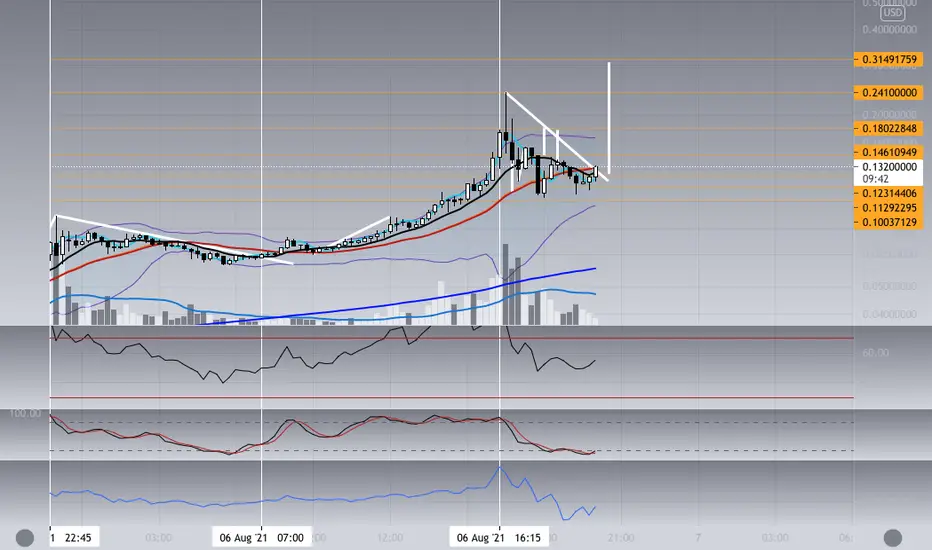Click the 06 Aug '21 16:15 time marker
Screen dimensions: 932x550
point(499,538)
